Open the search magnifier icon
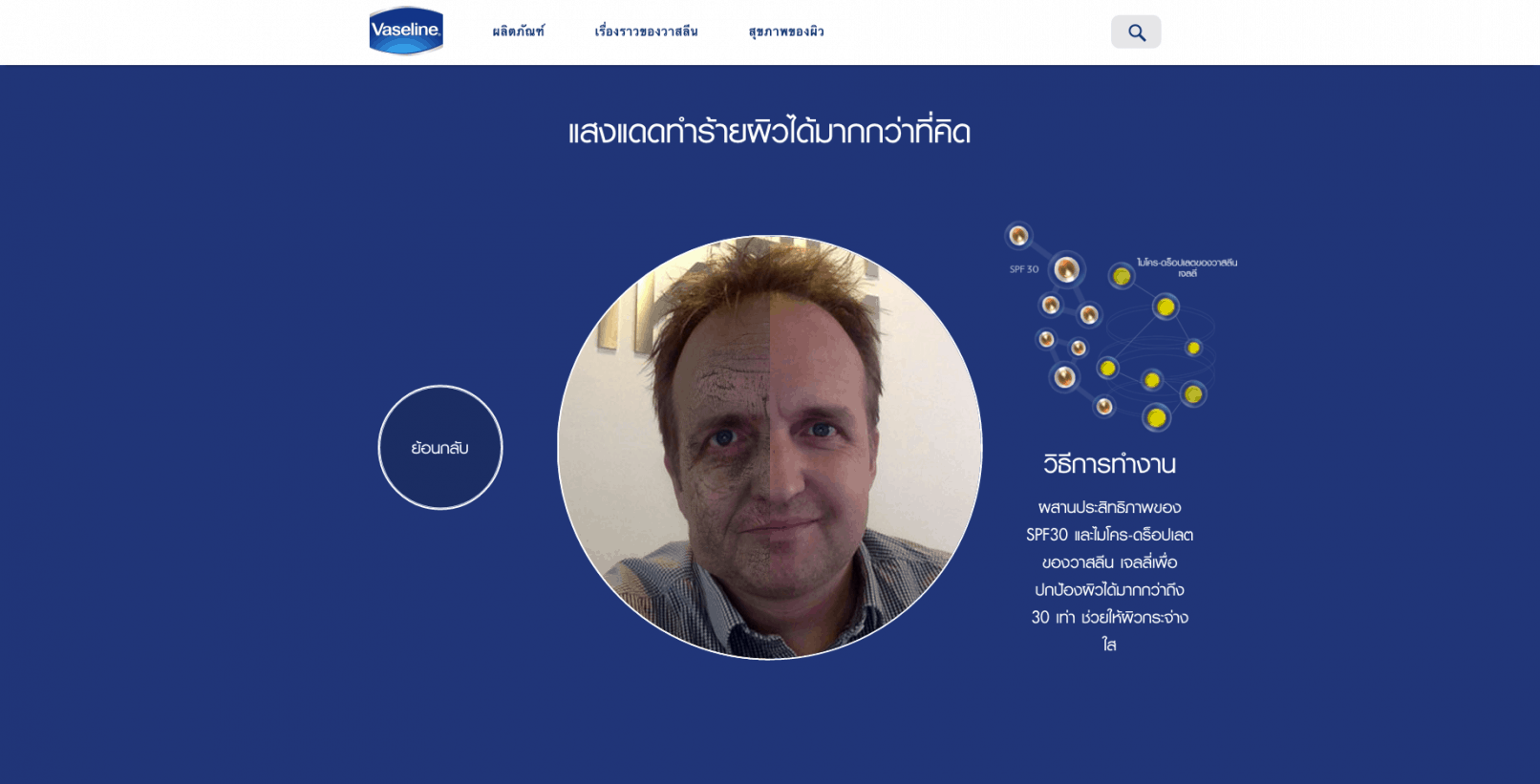The width and height of the screenshot is (1540, 784). click(1136, 32)
